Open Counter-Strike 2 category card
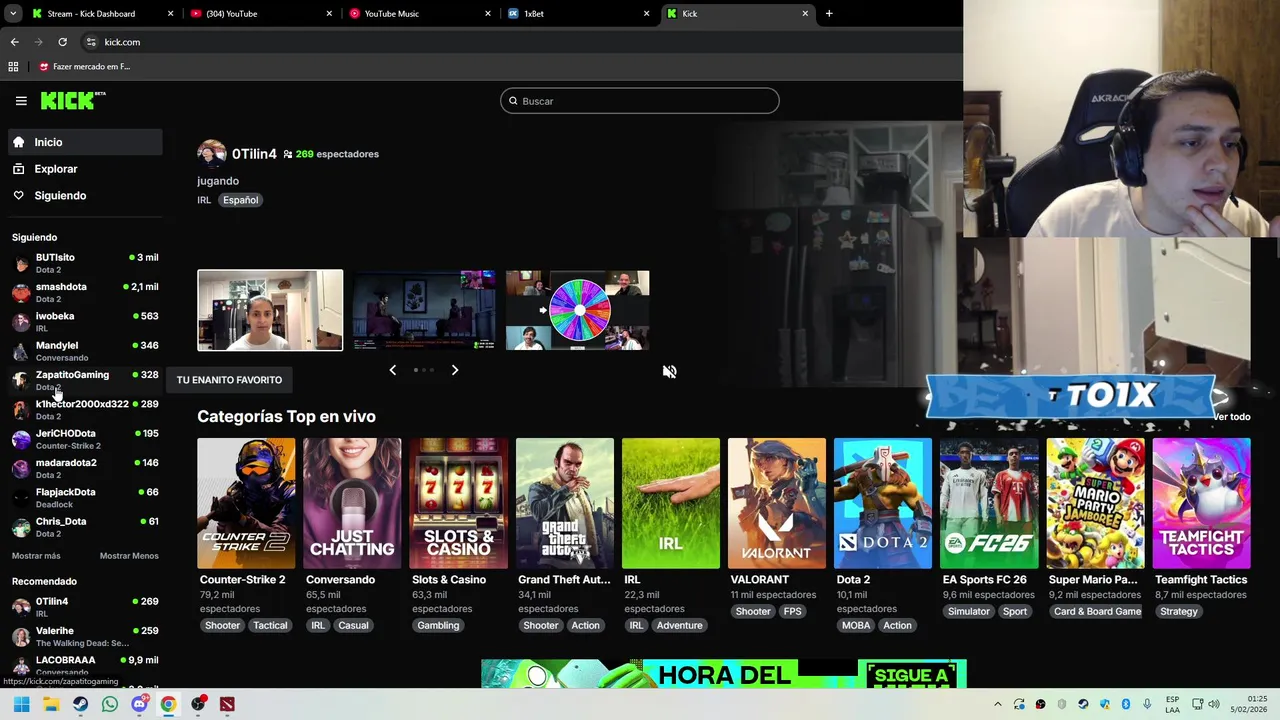This screenshot has width=1280, height=720. [246, 503]
